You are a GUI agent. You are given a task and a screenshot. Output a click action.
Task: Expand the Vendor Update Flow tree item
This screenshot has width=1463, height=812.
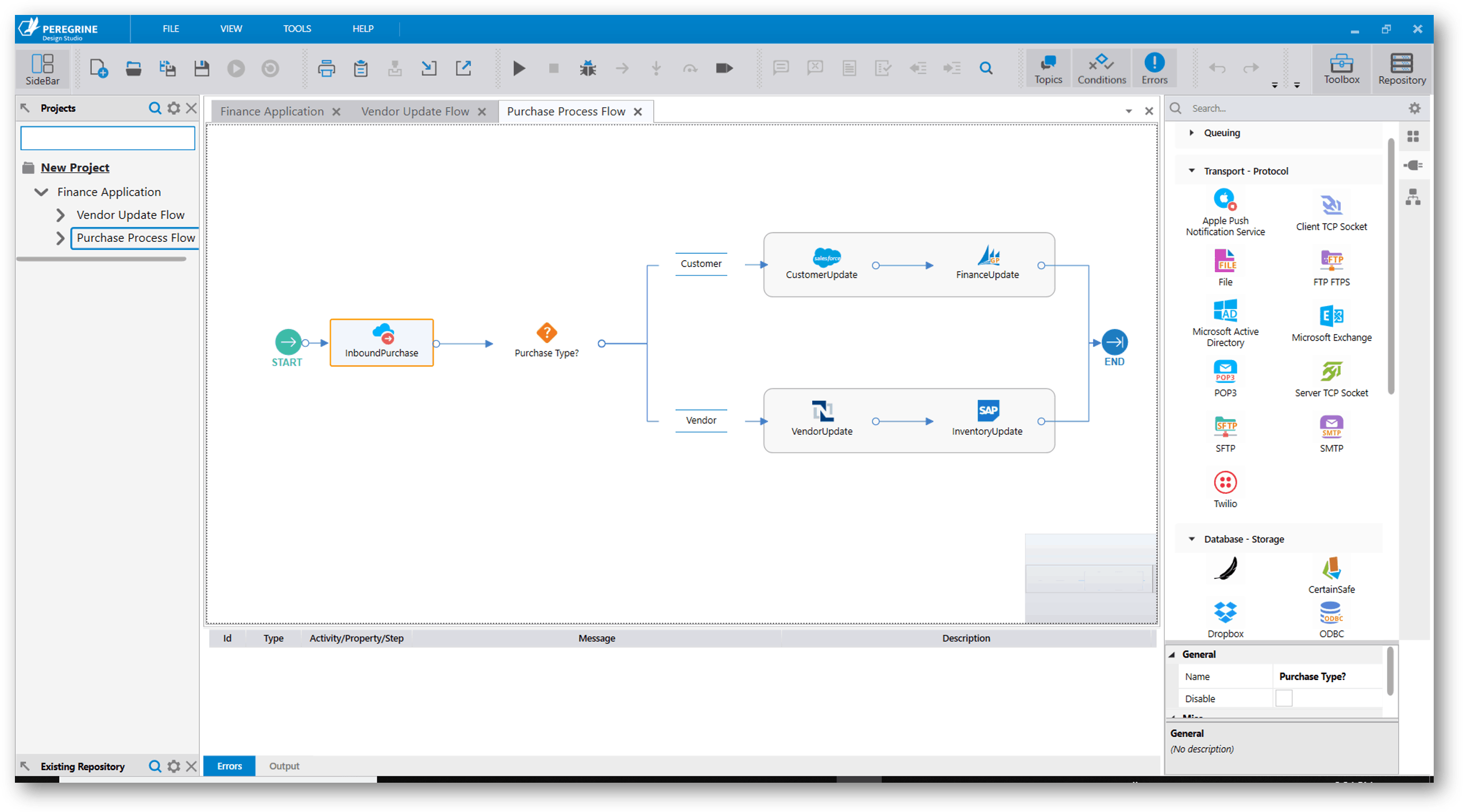pos(60,214)
